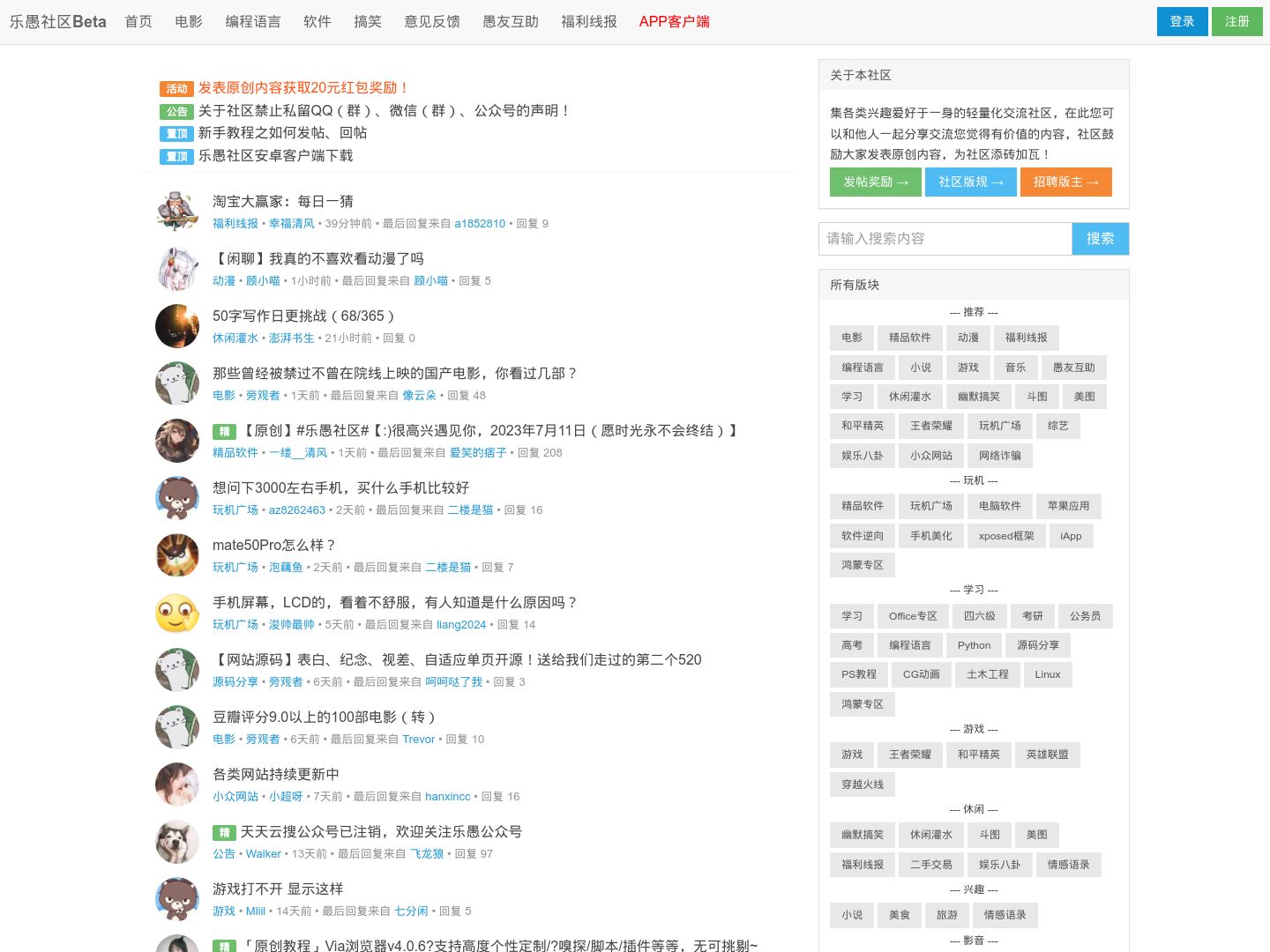Select 穿越火线 board tag

[x=863, y=785]
